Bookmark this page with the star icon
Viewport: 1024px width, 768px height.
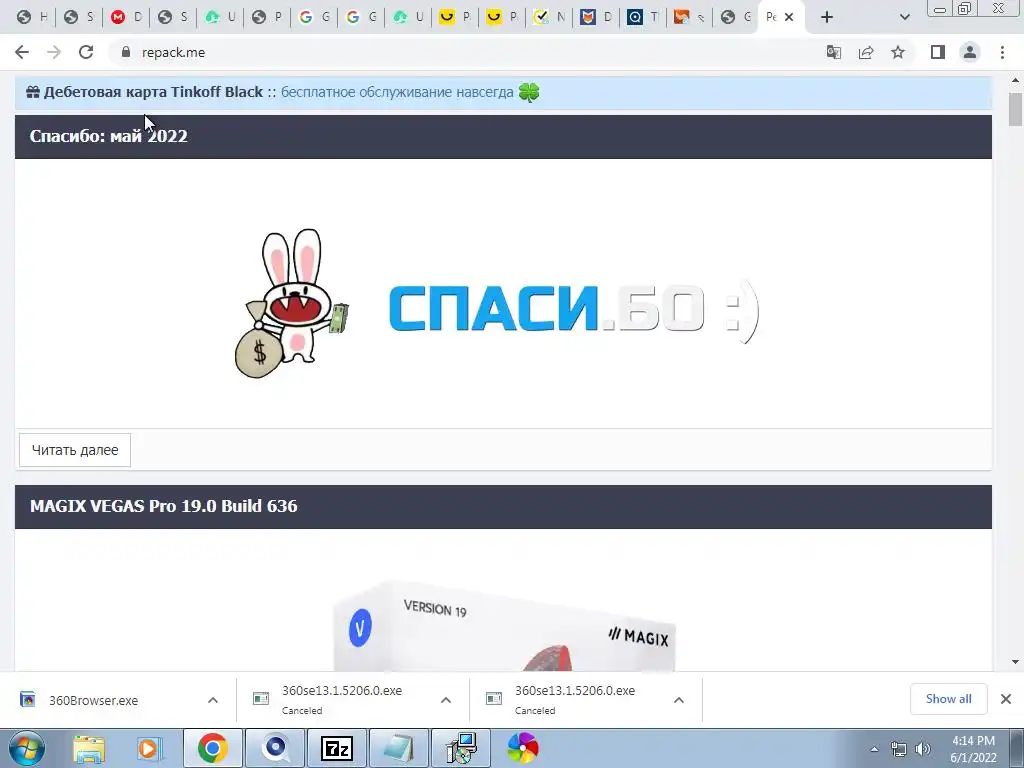coord(898,52)
